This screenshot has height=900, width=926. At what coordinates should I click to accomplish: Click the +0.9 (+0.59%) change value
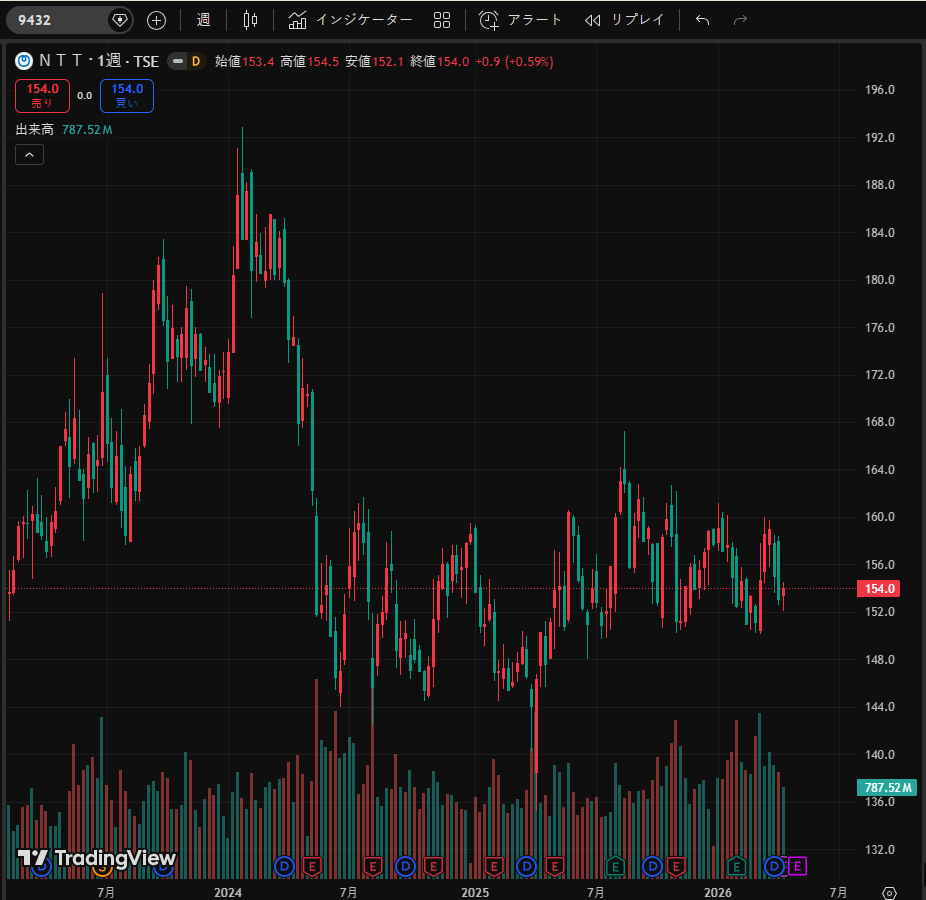(514, 61)
